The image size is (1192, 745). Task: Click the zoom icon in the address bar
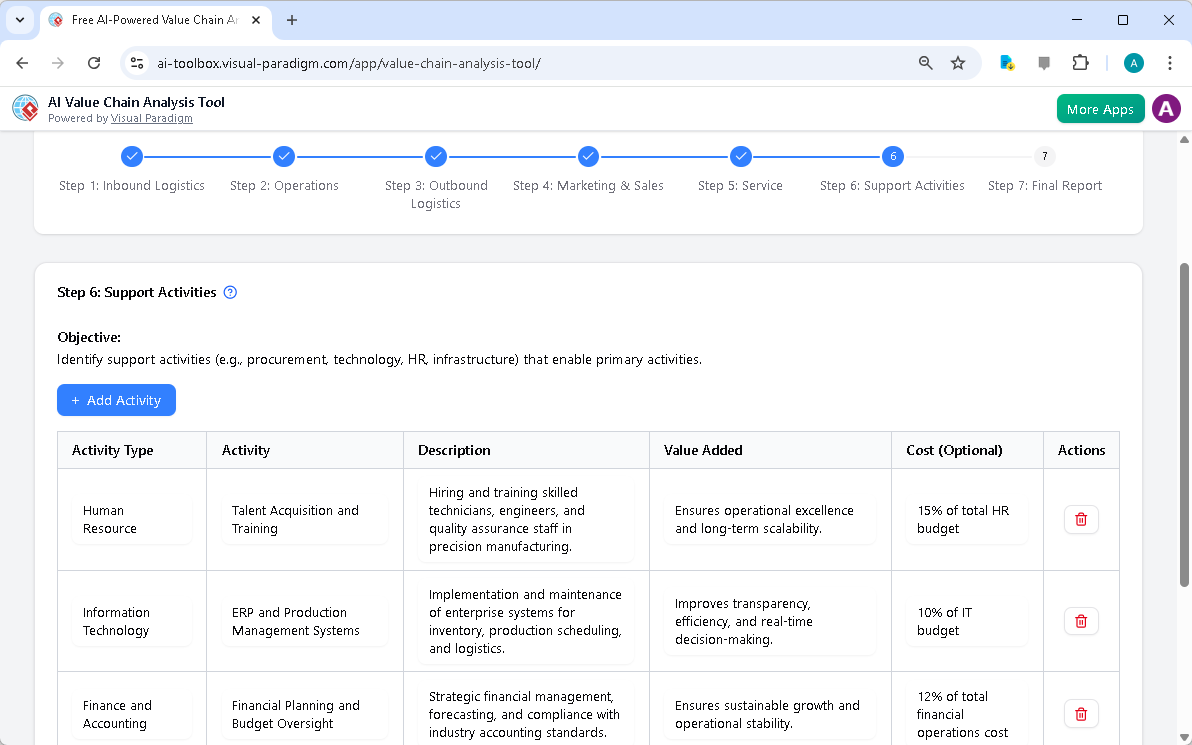[x=925, y=62]
